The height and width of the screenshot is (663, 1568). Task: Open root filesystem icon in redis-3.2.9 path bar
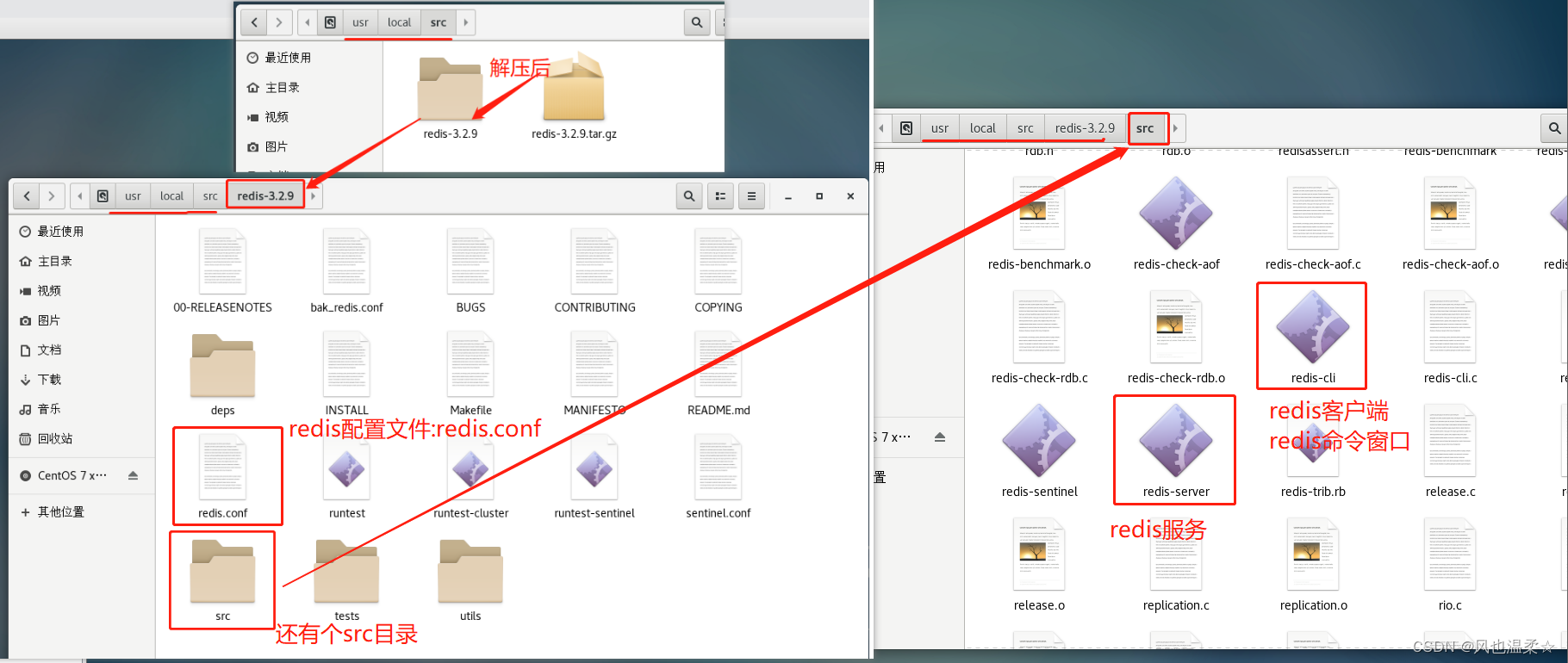[x=103, y=196]
